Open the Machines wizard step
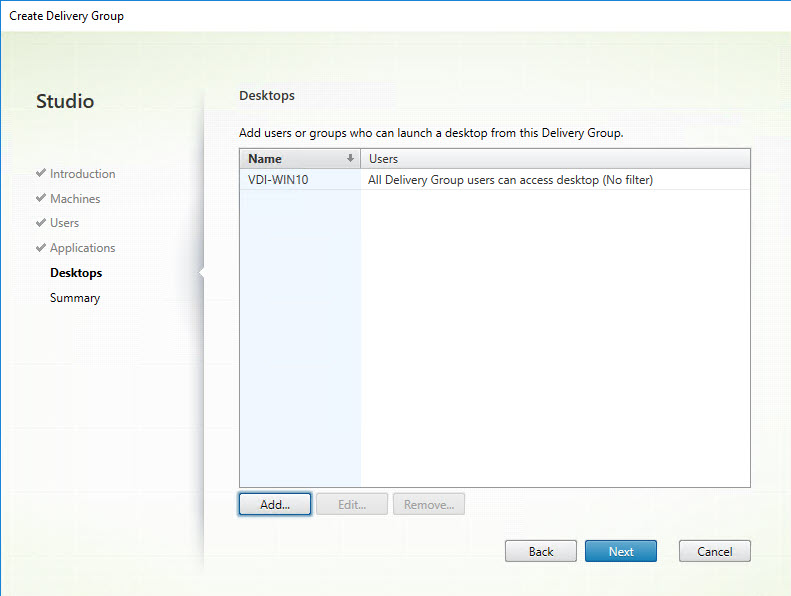Screen dimensions: 791x596 [x=75, y=199]
